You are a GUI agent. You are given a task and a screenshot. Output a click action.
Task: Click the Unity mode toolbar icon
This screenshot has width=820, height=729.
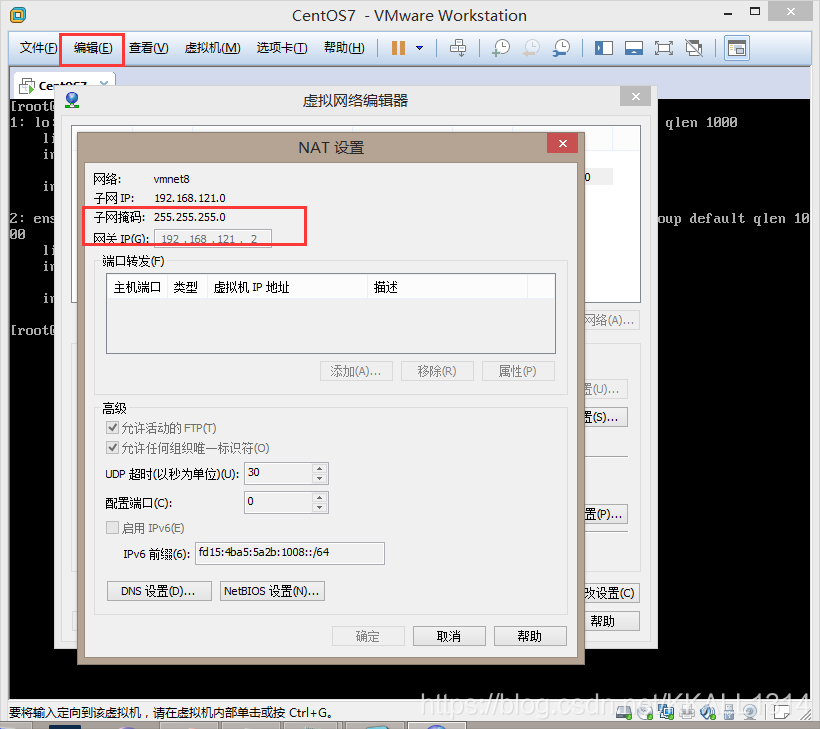point(694,48)
